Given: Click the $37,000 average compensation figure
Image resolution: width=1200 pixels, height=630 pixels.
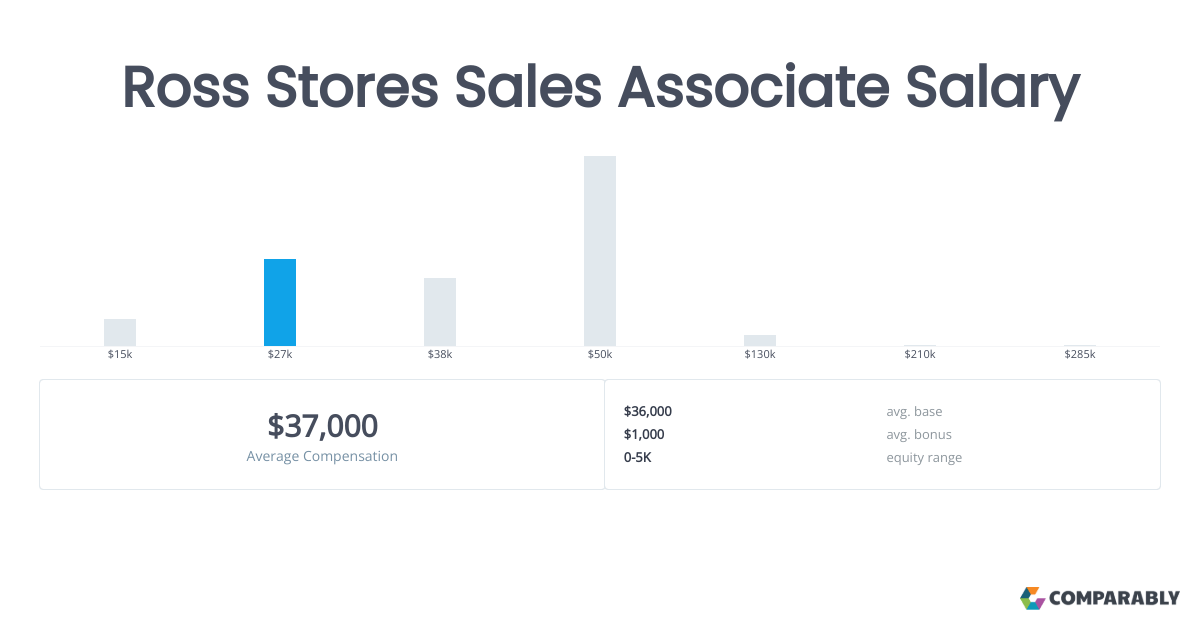Looking at the screenshot, I should click(x=322, y=426).
